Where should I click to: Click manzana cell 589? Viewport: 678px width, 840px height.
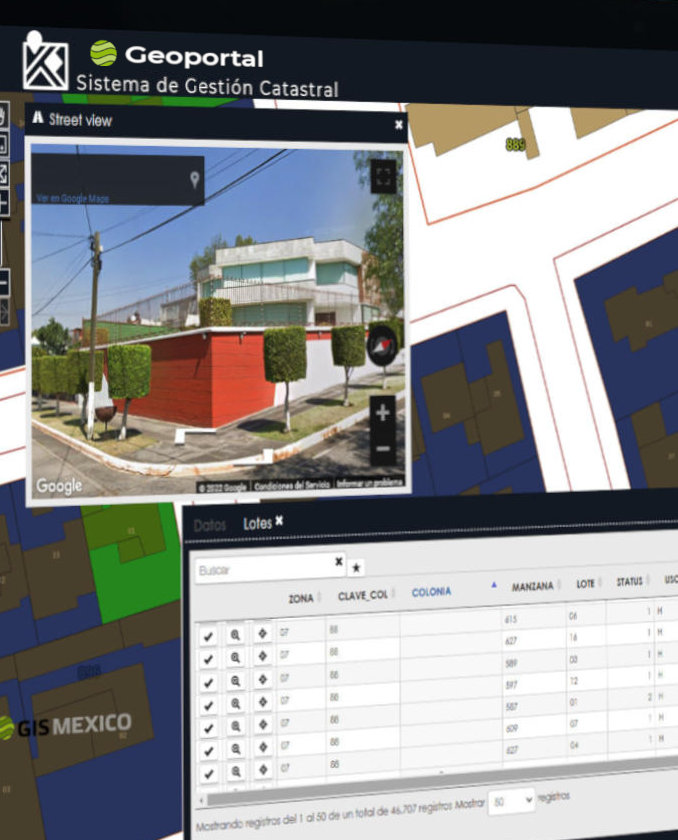pos(511,663)
